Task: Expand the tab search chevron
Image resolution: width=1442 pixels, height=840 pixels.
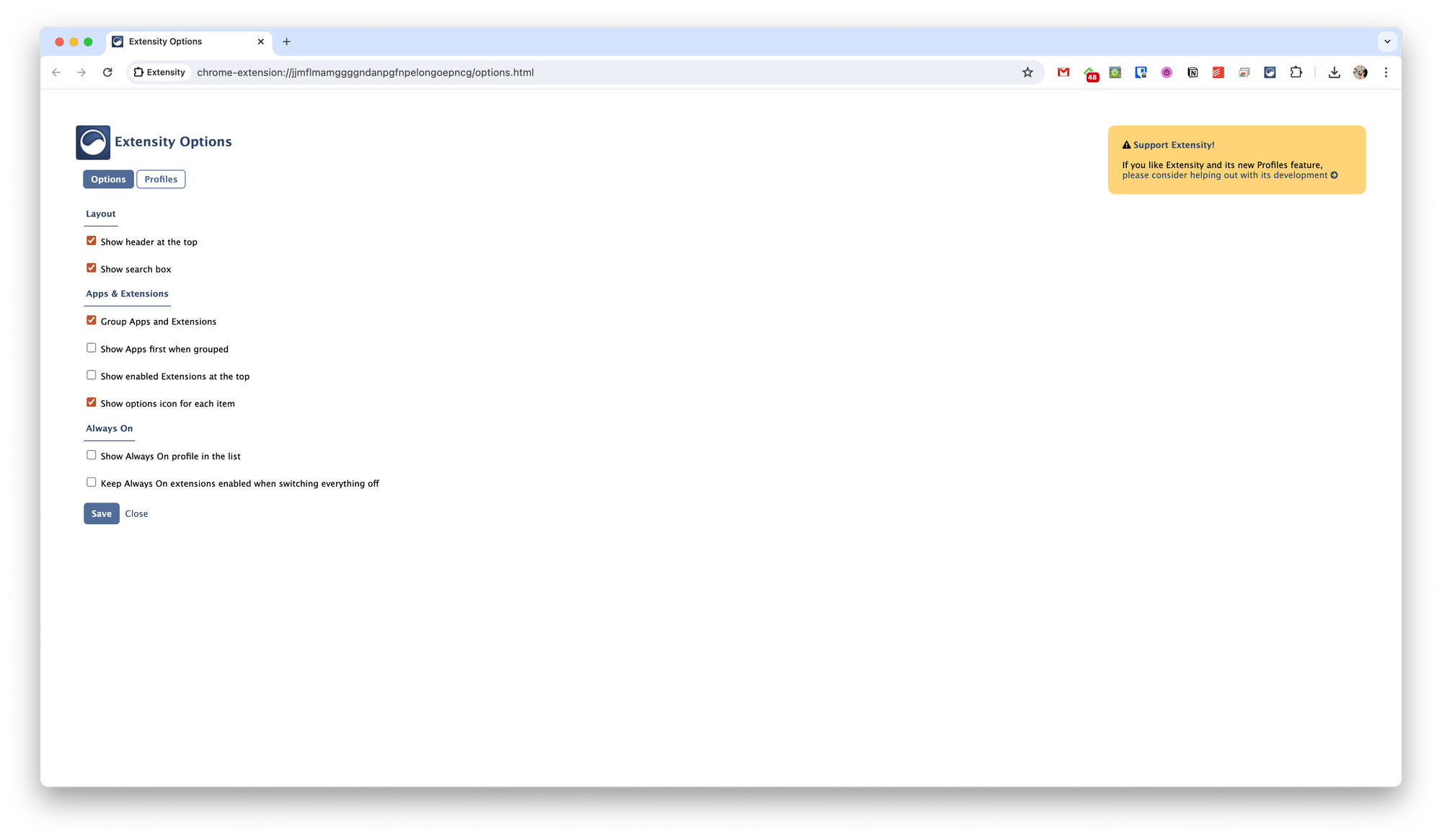Action: click(1387, 41)
